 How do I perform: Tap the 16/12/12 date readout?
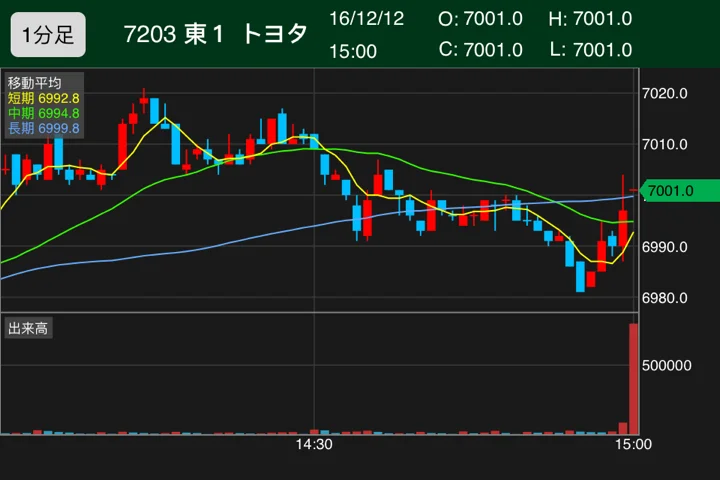(366, 19)
